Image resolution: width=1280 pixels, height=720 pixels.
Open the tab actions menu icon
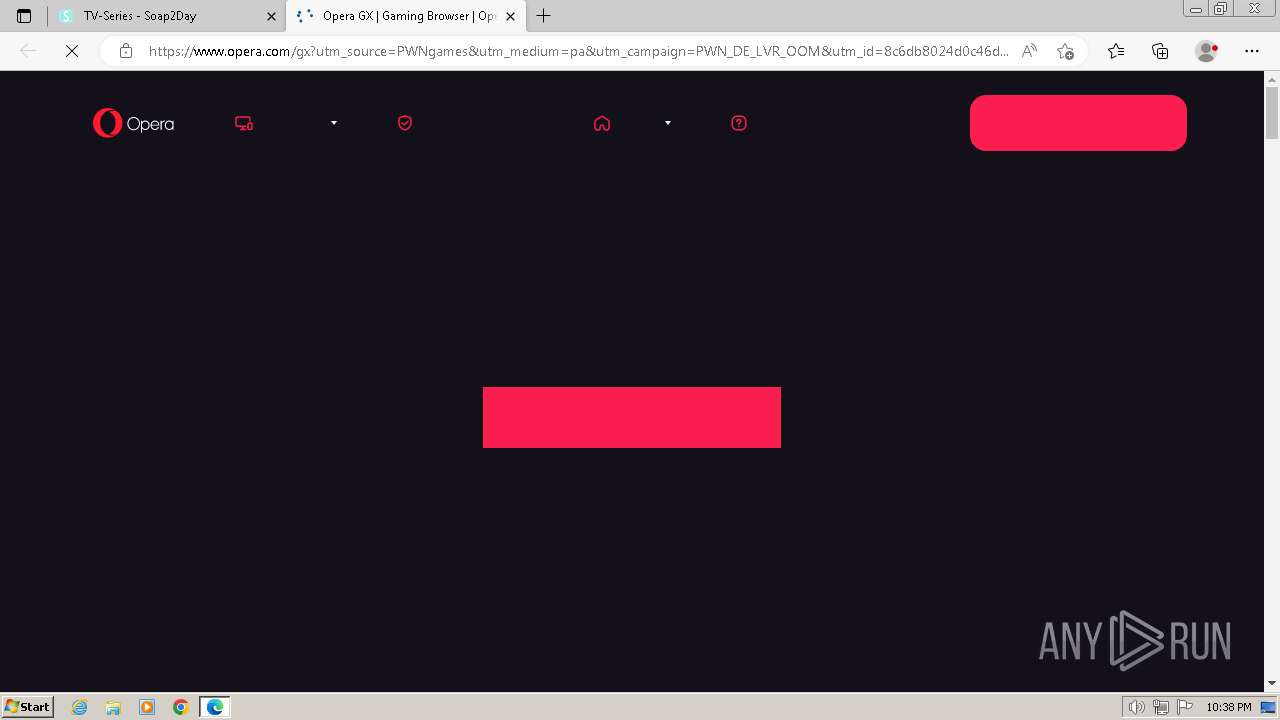pyautogui.click(x=24, y=16)
